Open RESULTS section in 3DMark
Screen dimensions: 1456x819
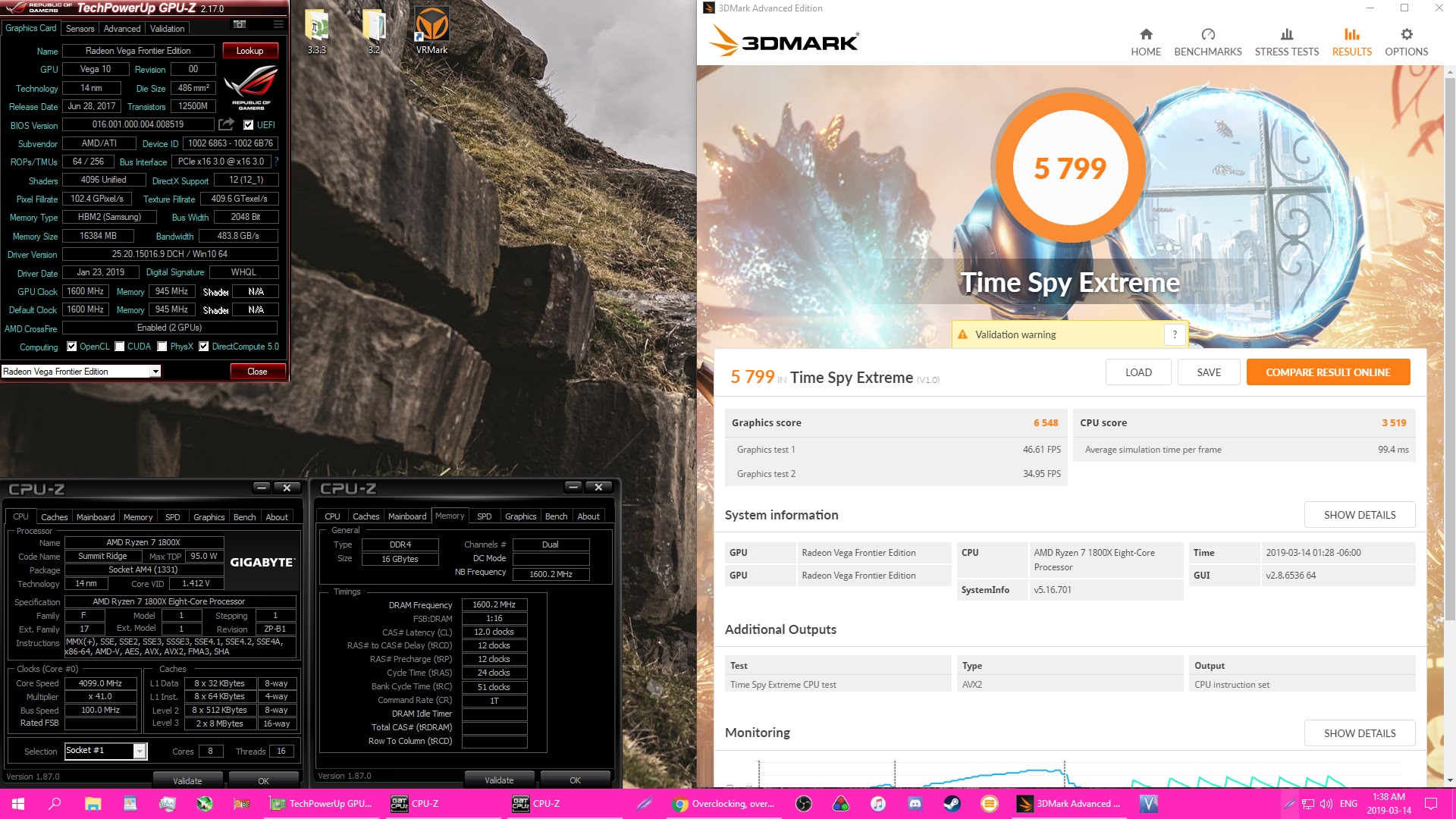coord(1352,42)
